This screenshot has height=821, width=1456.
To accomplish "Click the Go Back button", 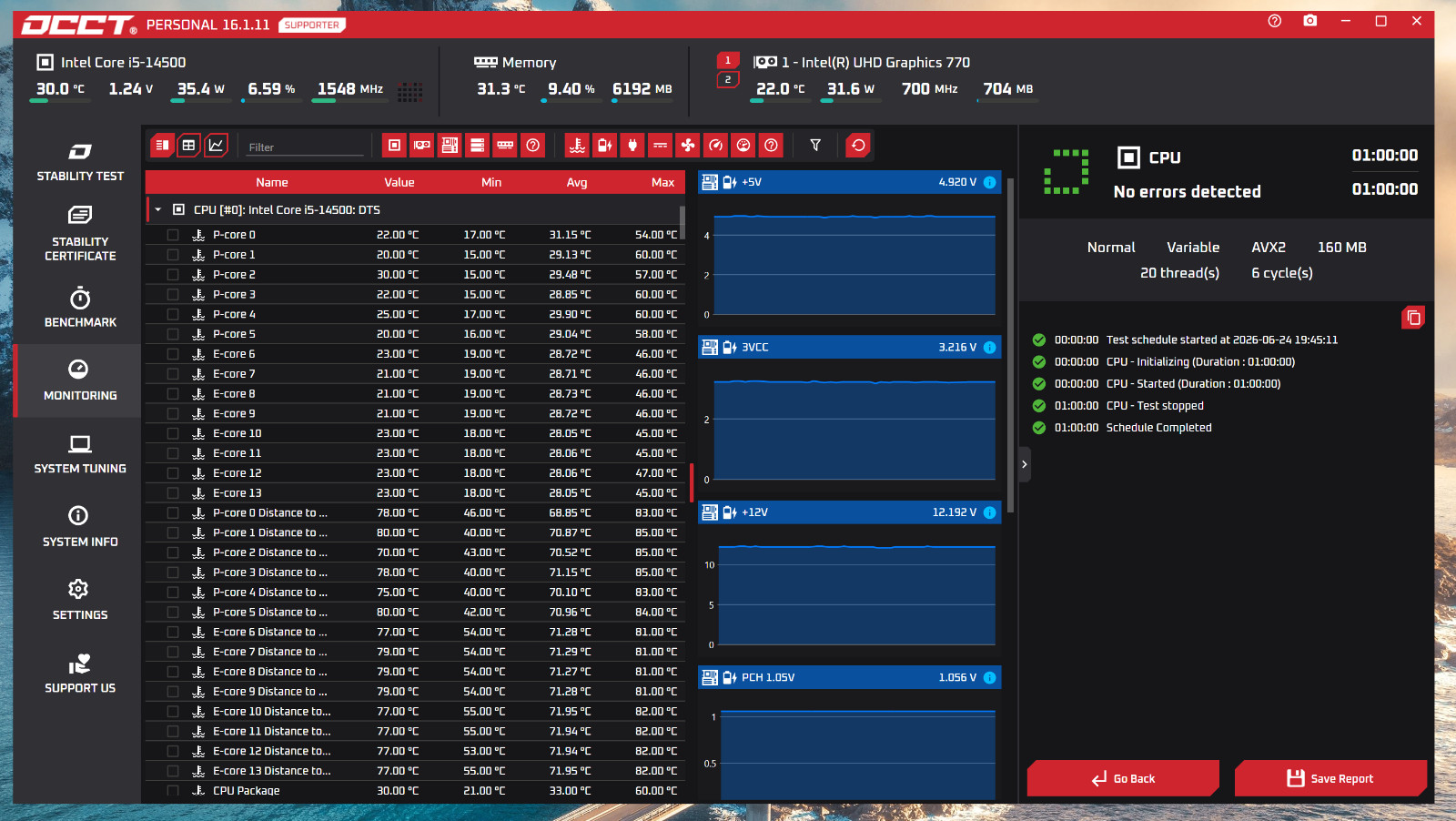I will 1123,778.
